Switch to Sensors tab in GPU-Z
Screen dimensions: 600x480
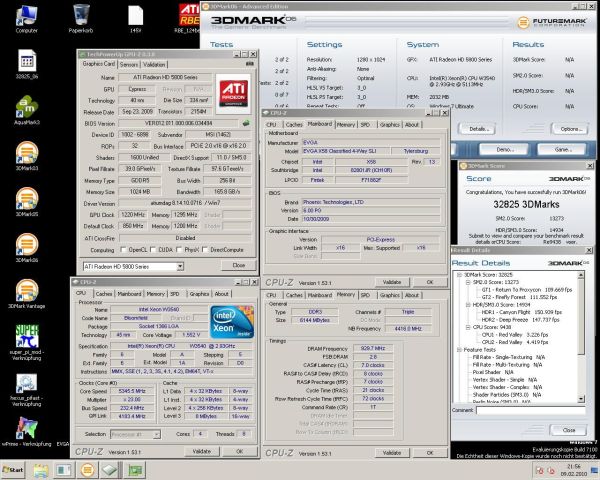pos(129,65)
